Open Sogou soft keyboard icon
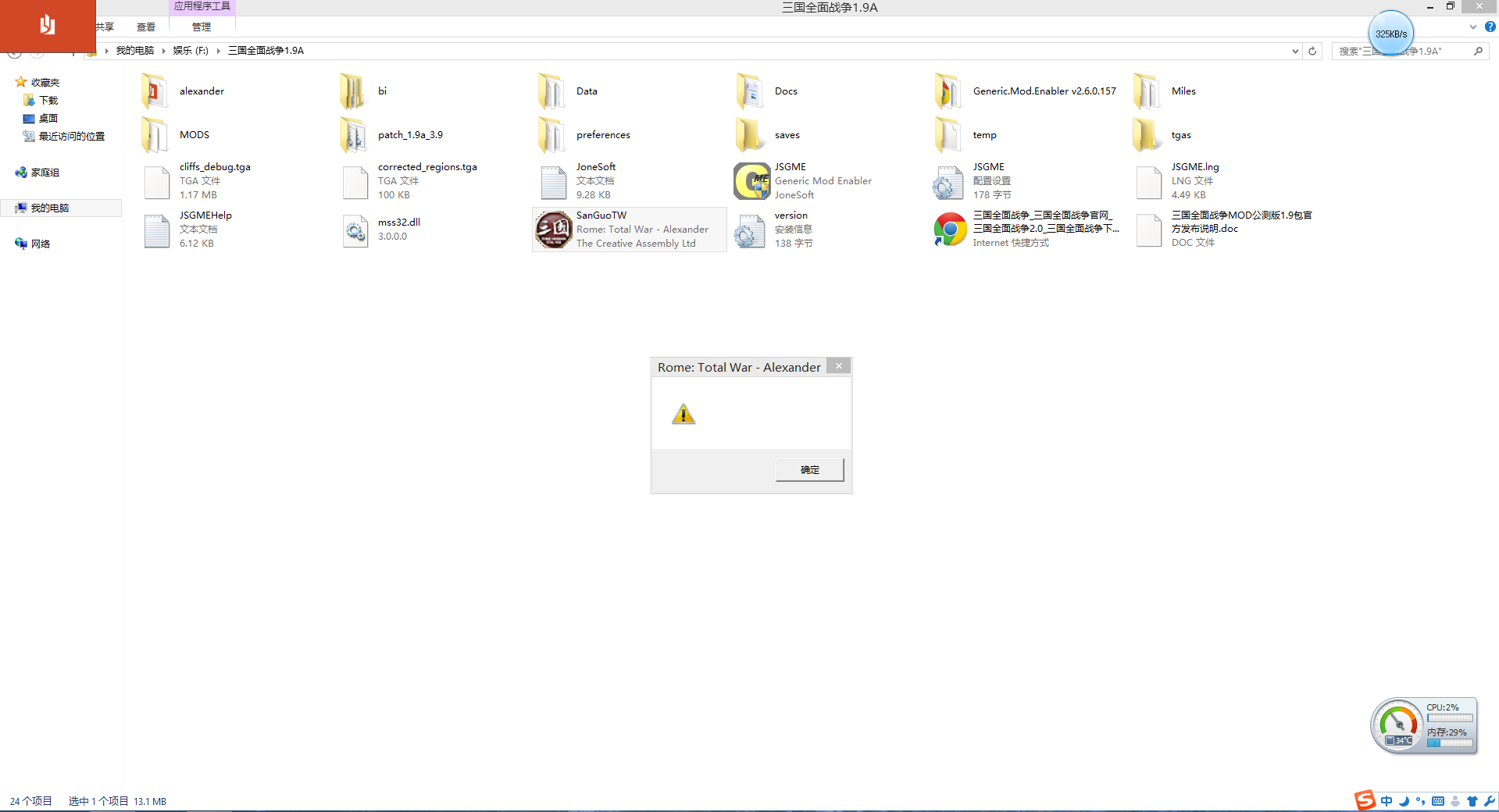Image resolution: width=1499 pixels, height=812 pixels. coord(1438,801)
